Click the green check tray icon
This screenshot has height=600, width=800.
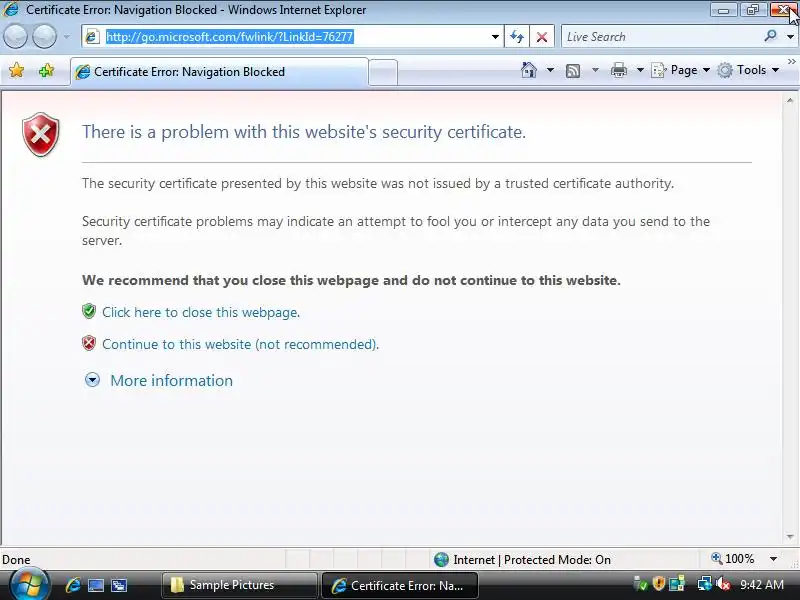[640, 584]
